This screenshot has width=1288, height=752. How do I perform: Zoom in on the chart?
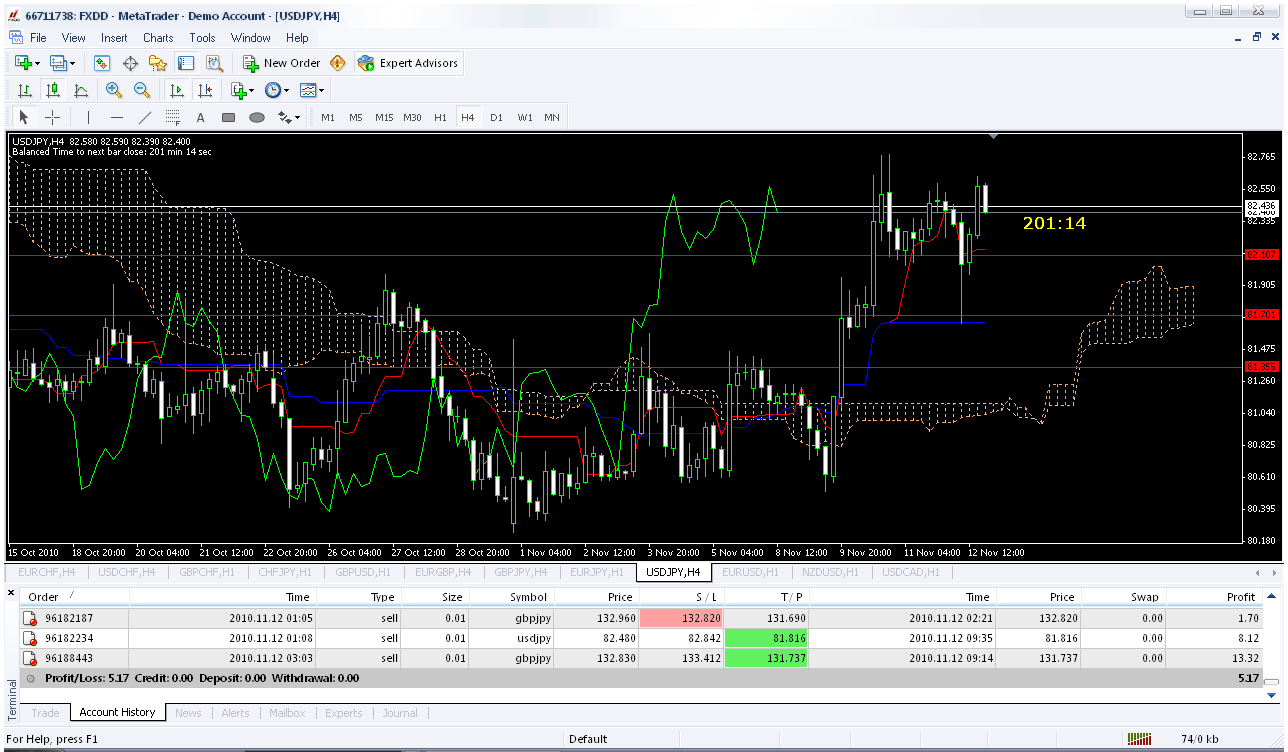(114, 90)
